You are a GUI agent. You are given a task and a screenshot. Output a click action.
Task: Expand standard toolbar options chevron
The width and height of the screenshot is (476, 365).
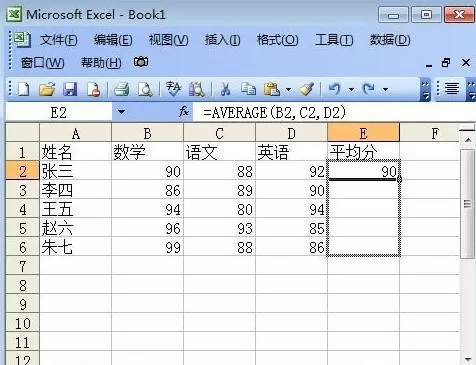coord(425,90)
